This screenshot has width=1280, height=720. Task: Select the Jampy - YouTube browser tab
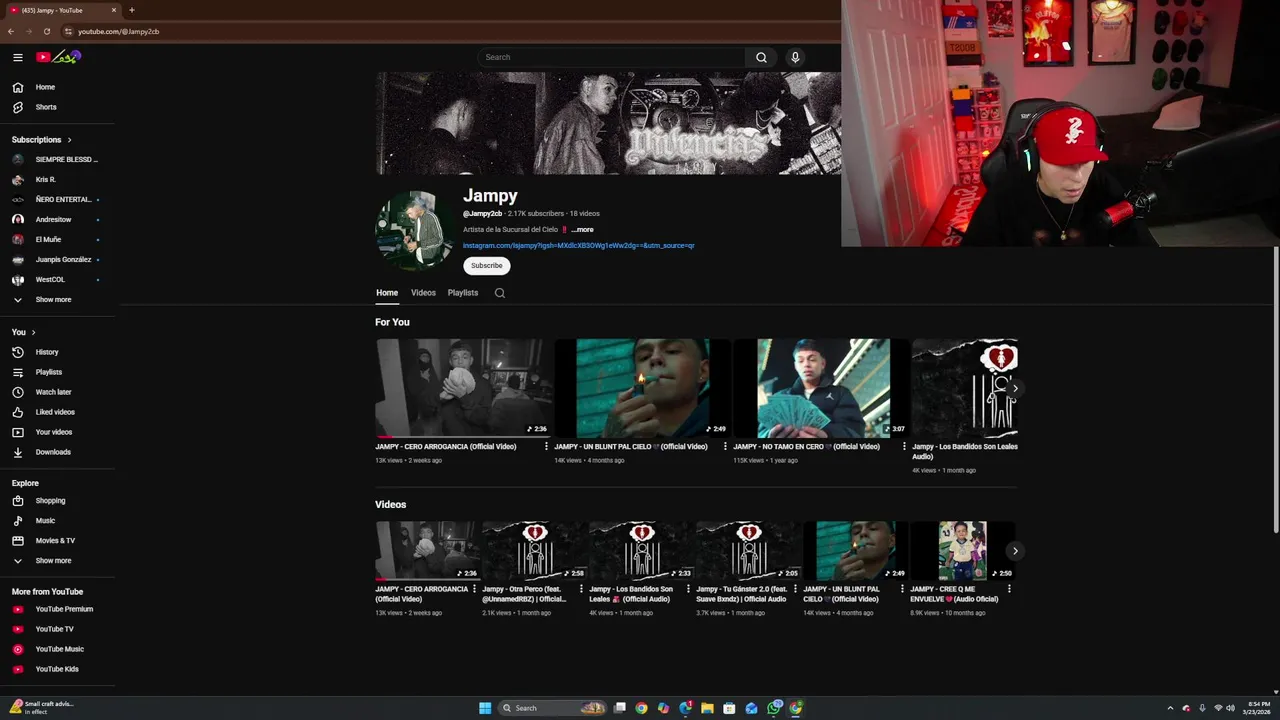60,10
